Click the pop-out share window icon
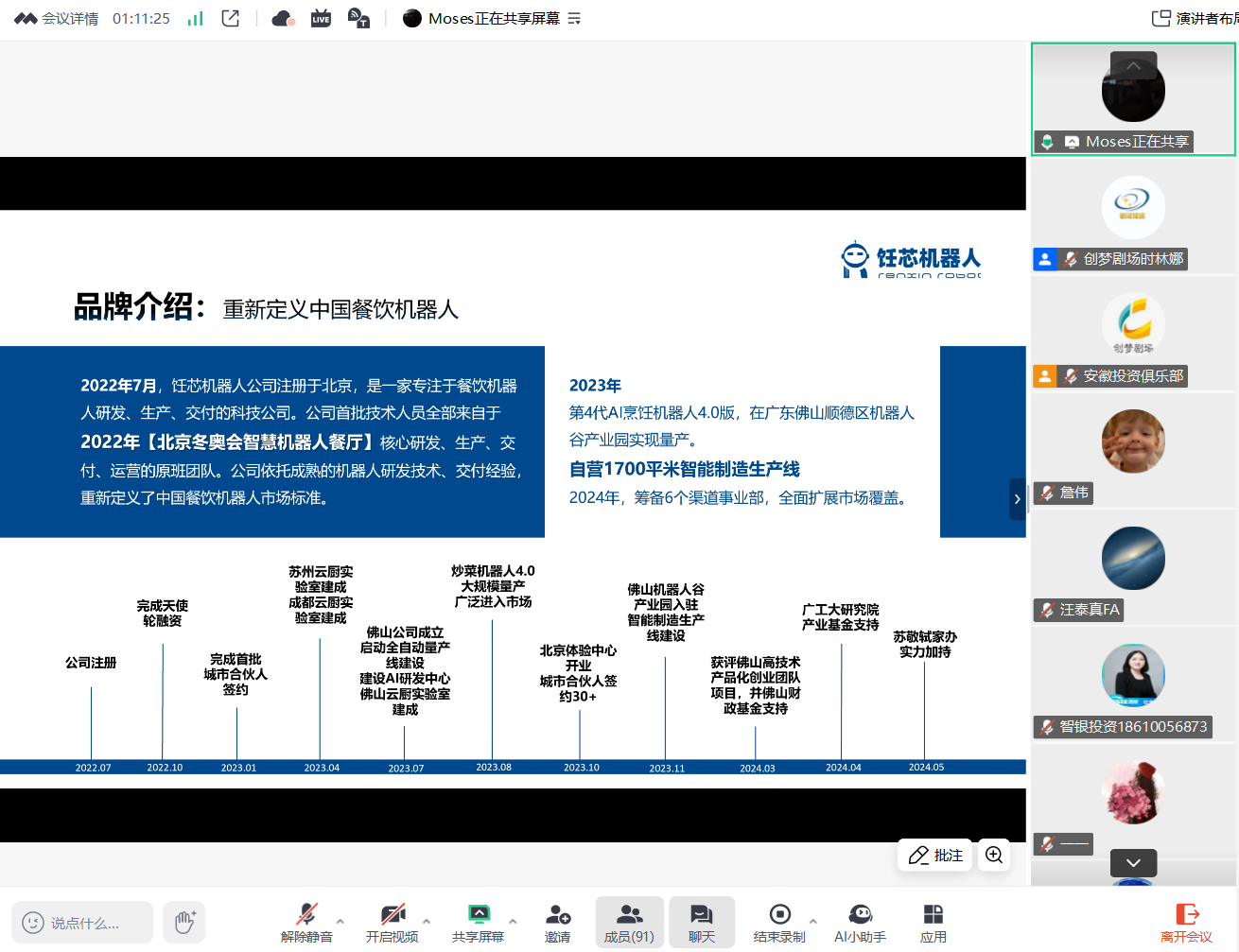Image resolution: width=1239 pixels, height=952 pixels. tap(230, 19)
